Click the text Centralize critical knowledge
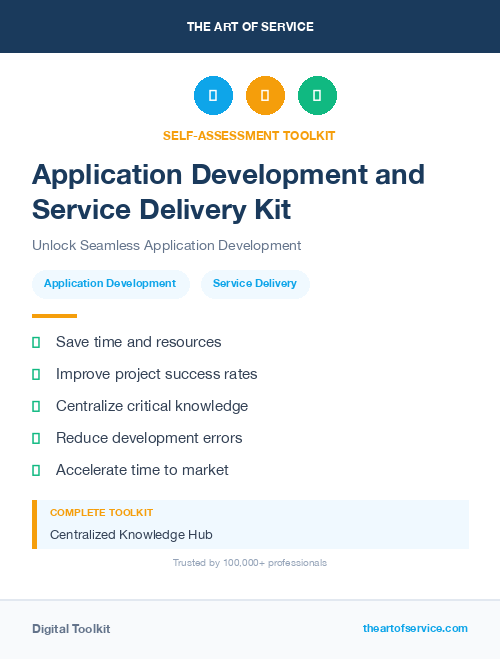This screenshot has height=659, width=500. tap(152, 406)
